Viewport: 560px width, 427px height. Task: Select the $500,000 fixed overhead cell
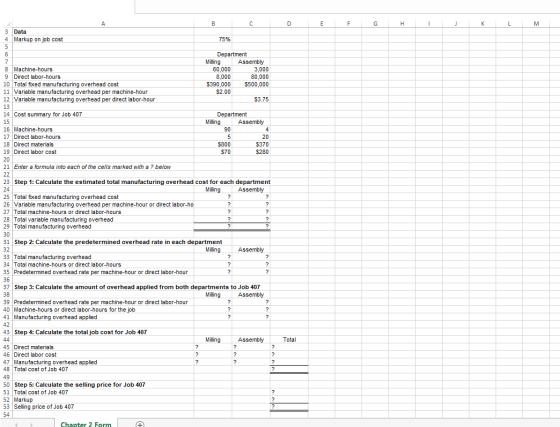251,84
